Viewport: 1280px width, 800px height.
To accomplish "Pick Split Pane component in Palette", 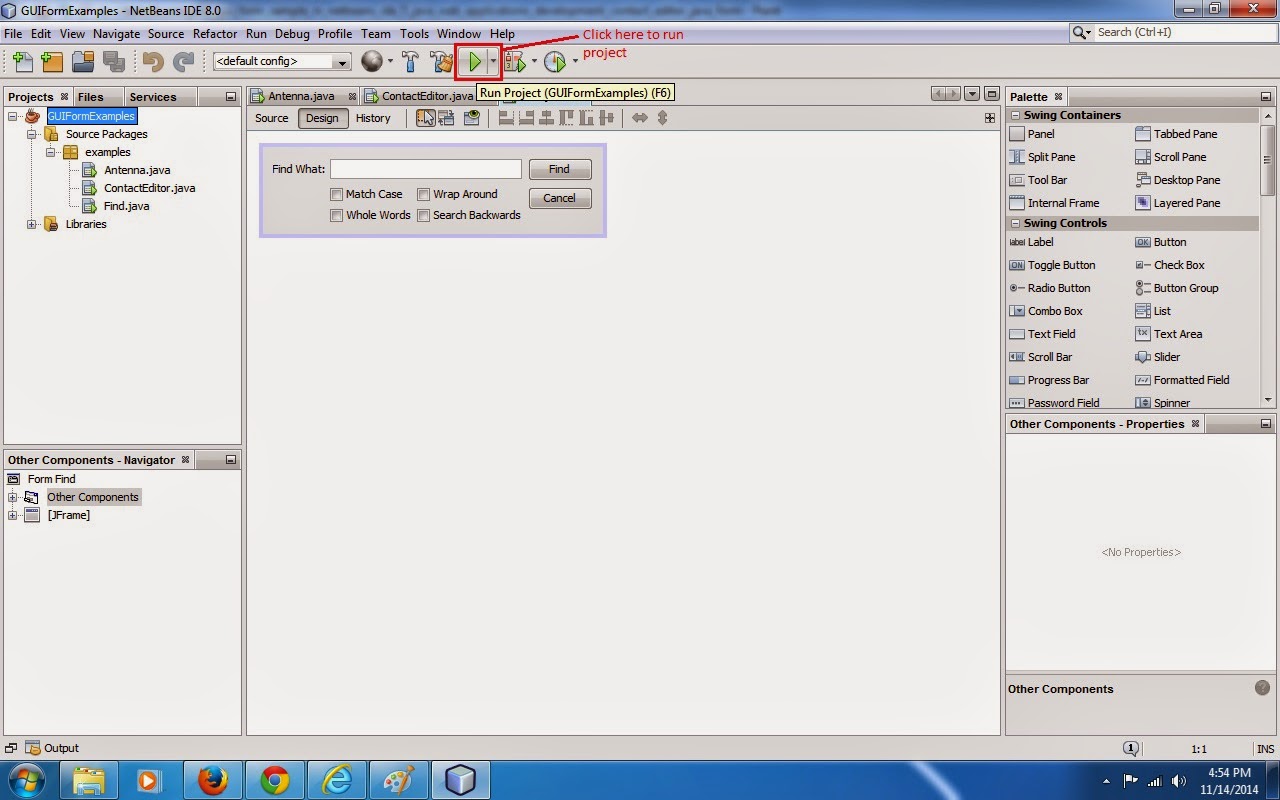I will click(x=1042, y=157).
